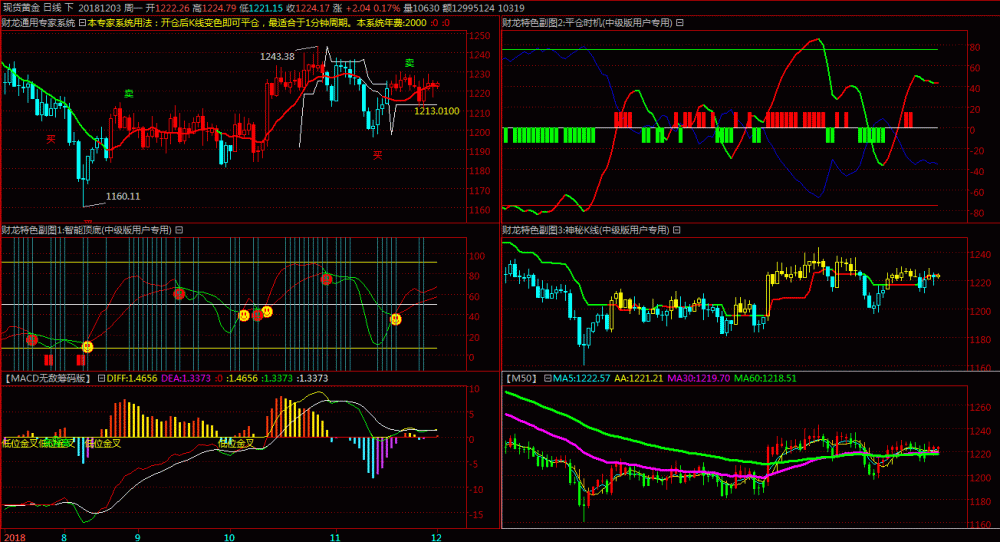1000x542 pixels.
Task: Click the 1243.38 high price label
Action: click(x=277, y=57)
